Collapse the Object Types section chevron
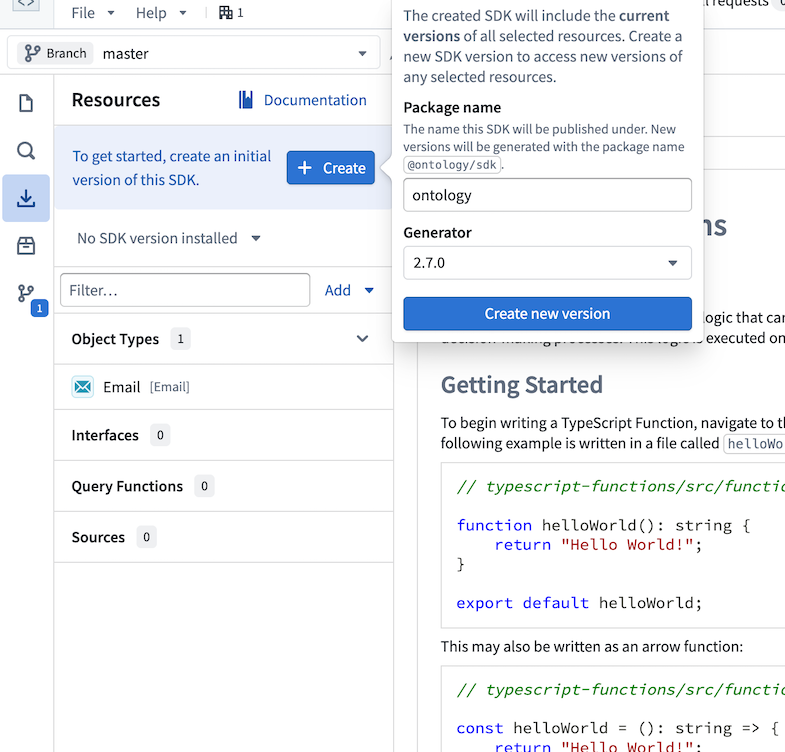This screenshot has width=785, height=752. [363, 339]
